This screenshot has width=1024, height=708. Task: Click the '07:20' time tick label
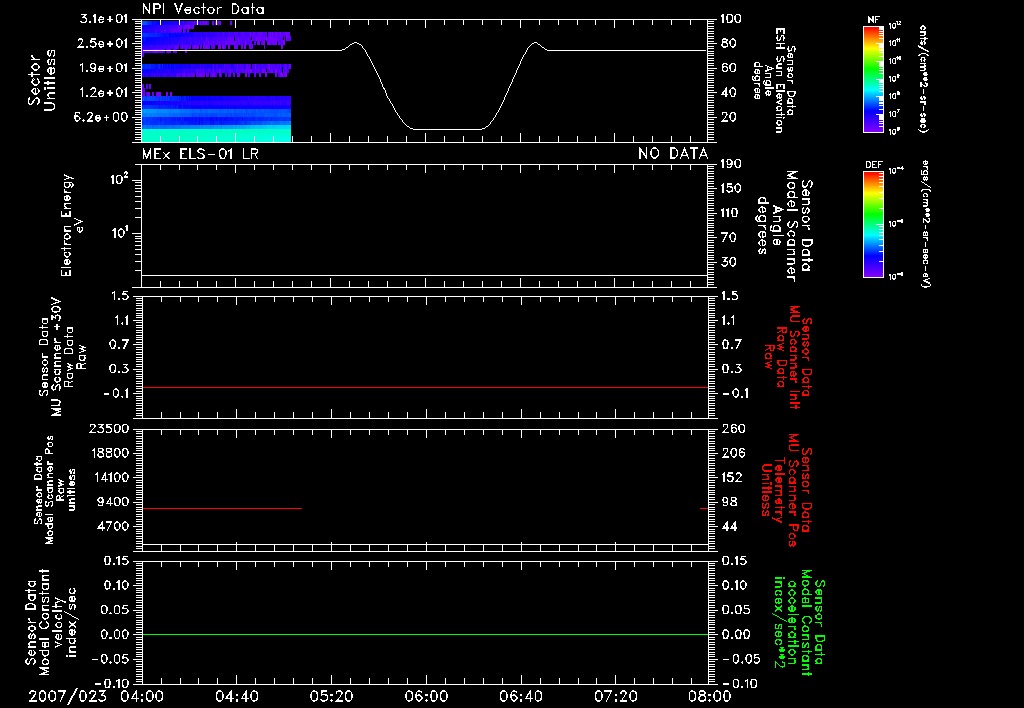(615, 696)
